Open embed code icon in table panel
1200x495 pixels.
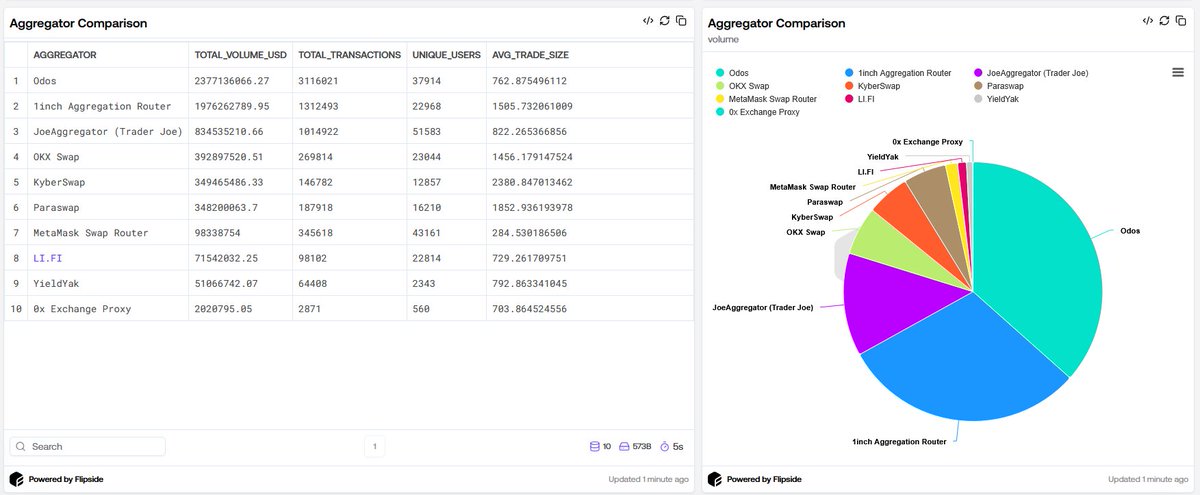[648, 20]
